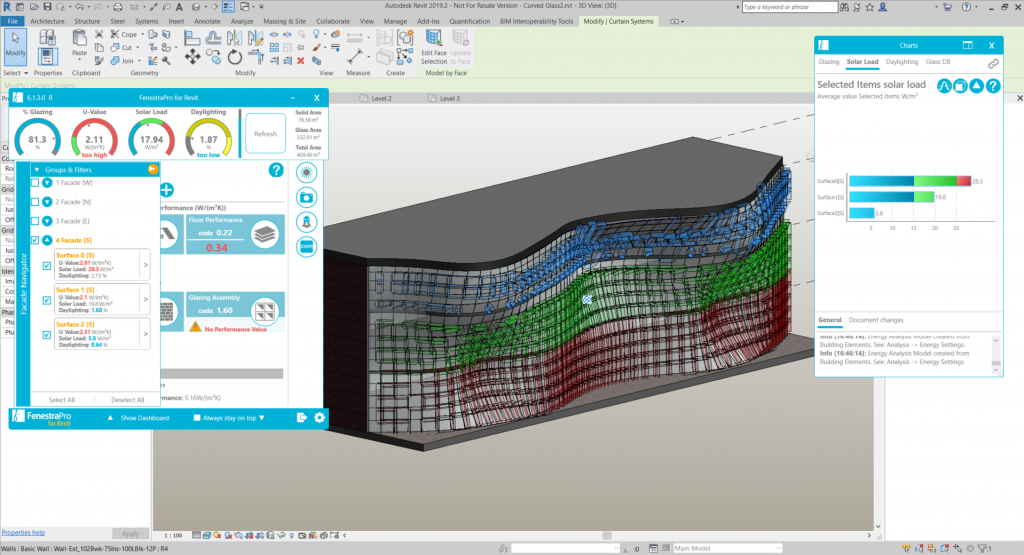The height and width of the screenshot is (555, 1024).
Task: Open the File ribbon tab
Action: [x=12, y=21]
